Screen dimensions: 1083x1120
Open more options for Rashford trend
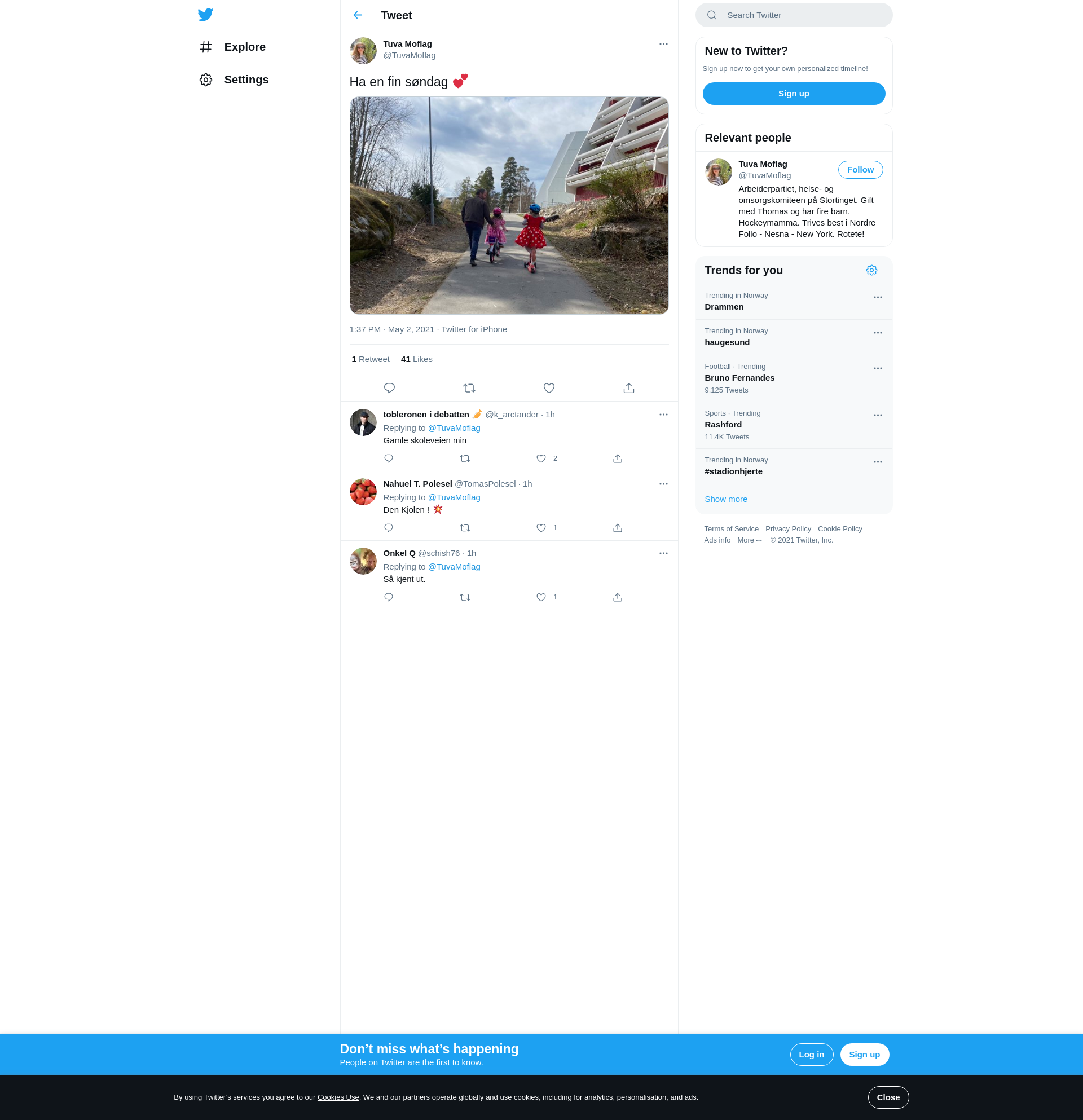tap(877, 415)
